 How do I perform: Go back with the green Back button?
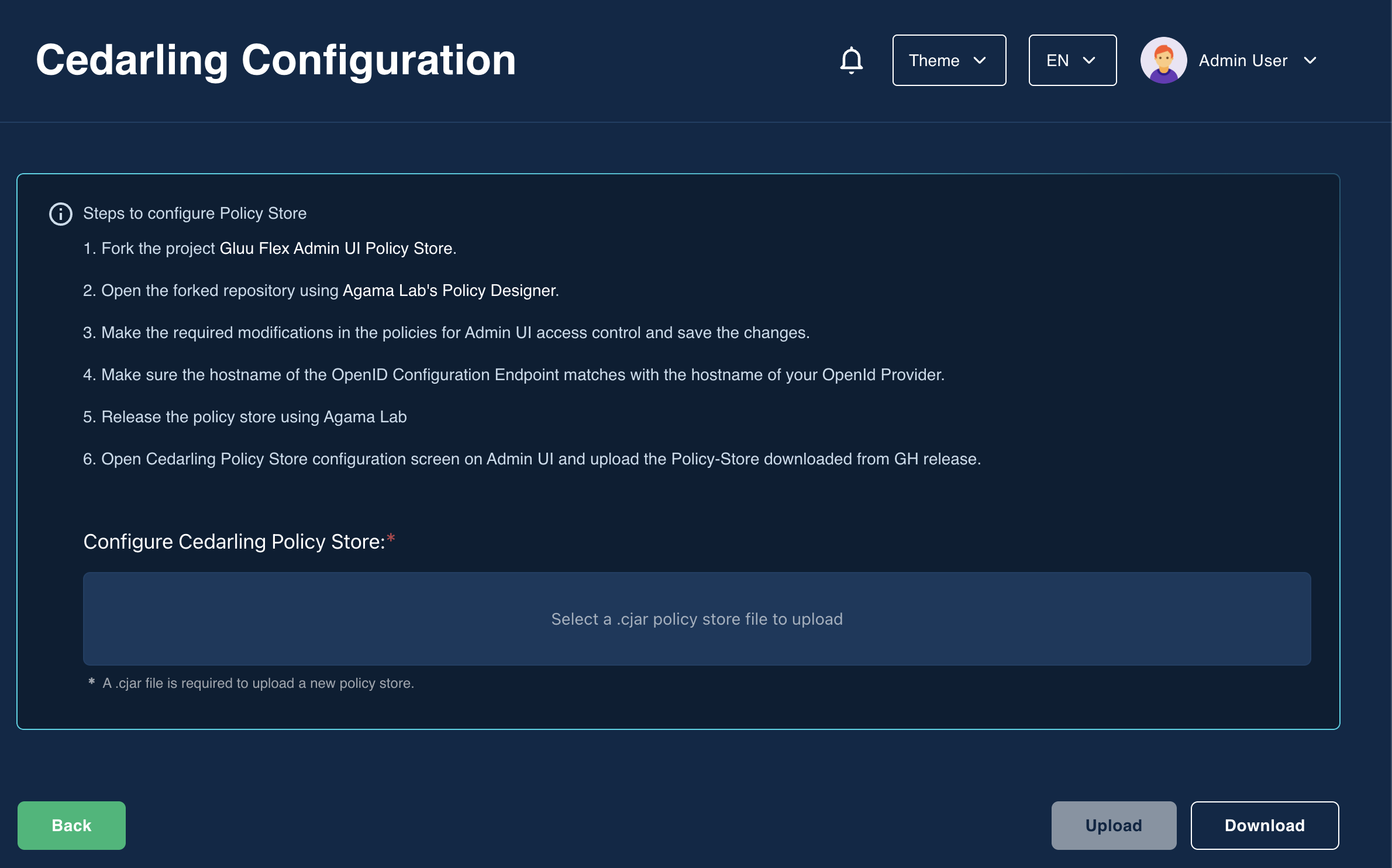coord(71,825)
